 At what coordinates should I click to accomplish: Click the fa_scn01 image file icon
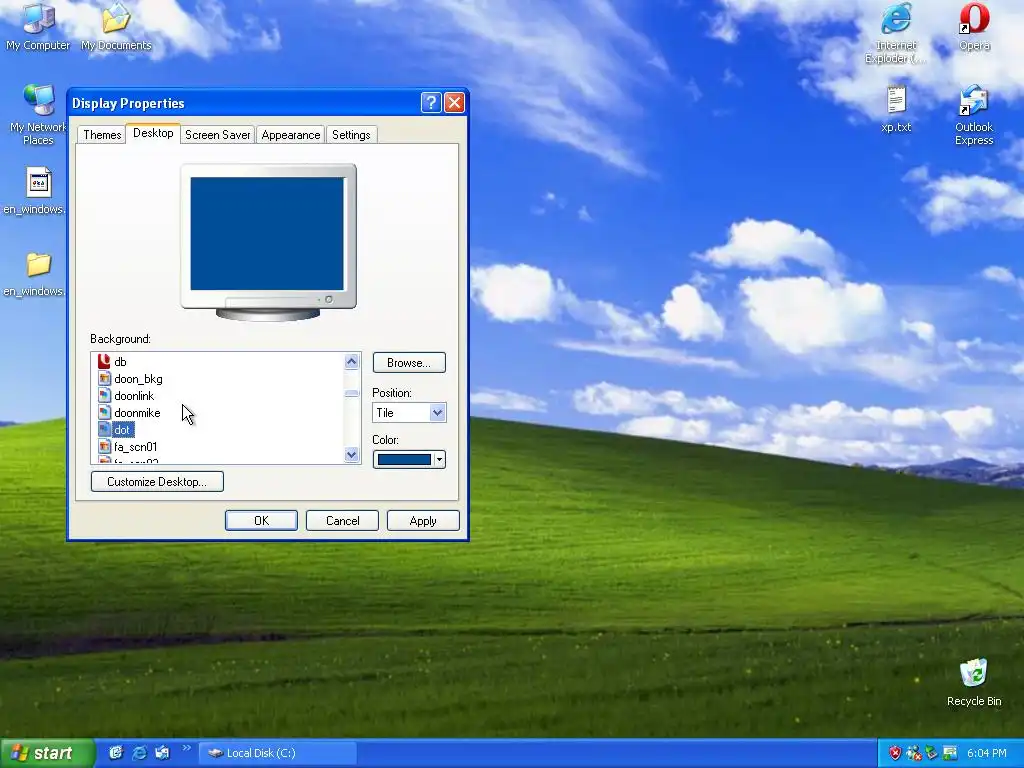[104, 446]
